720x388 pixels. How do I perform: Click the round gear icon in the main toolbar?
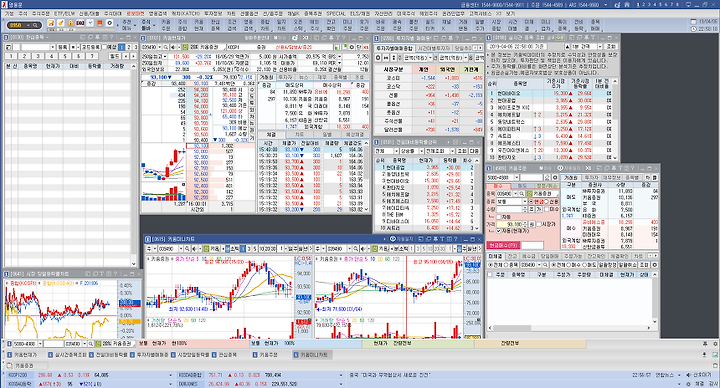click(x=110, y=23)
